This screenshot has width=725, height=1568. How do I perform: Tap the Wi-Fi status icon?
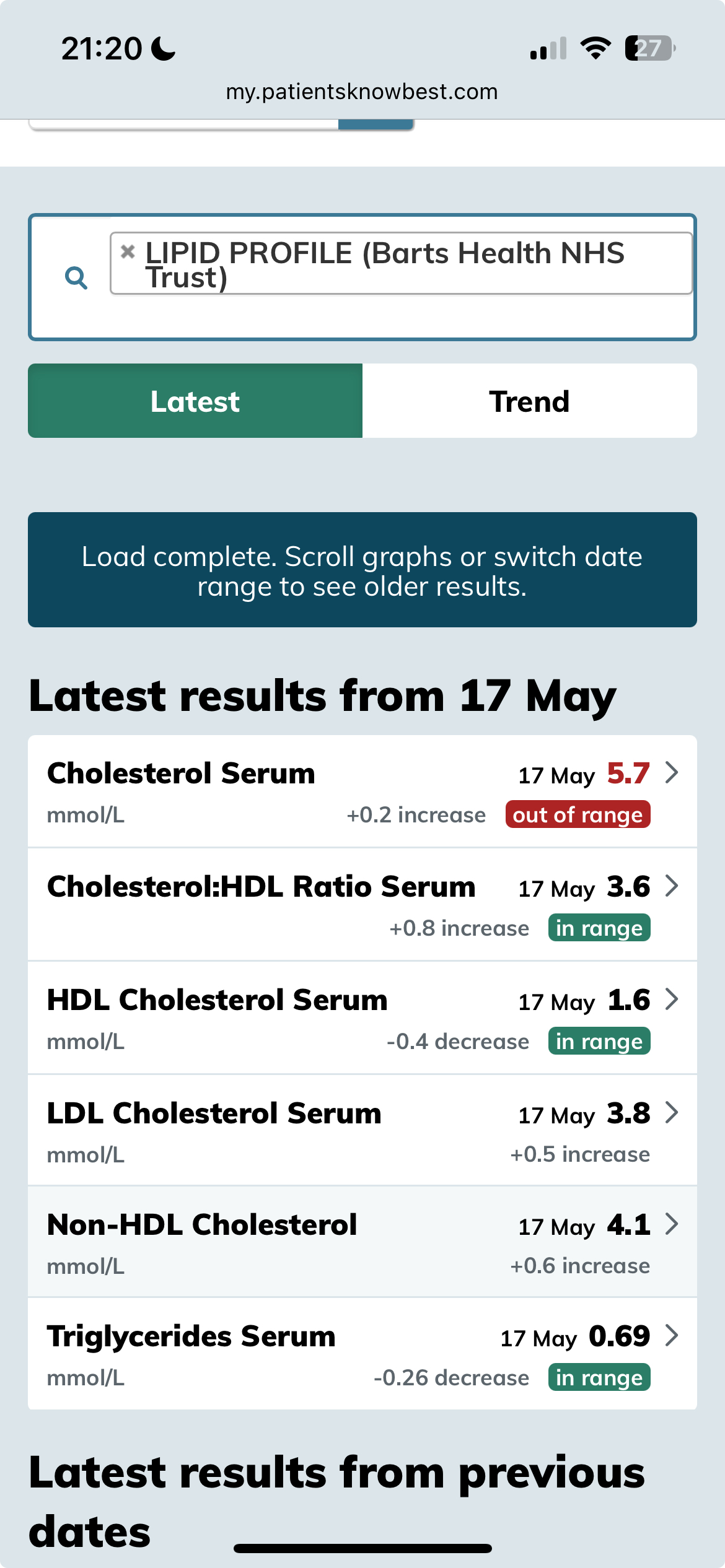tap(595, 48)
